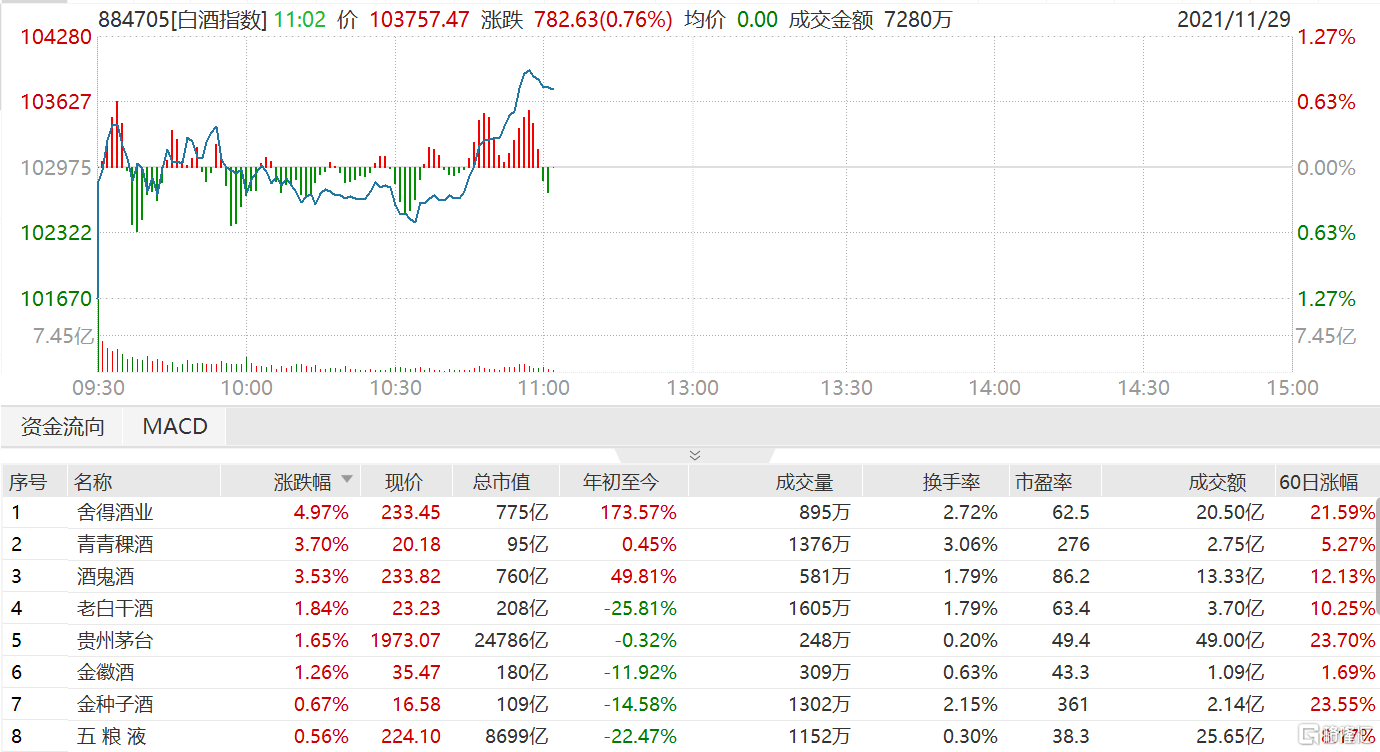Click 舍得酒业 year-to-date 173.57% cell
The width and height of the screenshot is (1380, 752).
638,513
